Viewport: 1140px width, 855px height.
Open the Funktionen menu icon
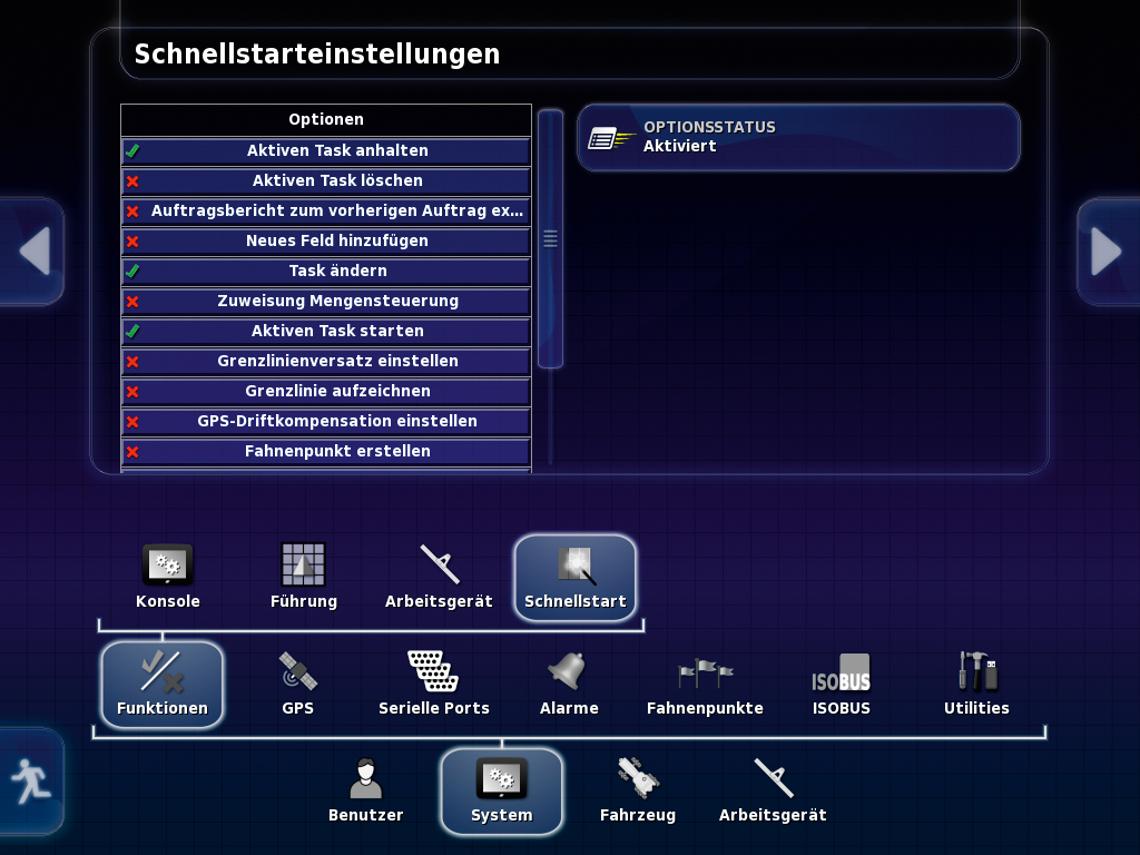click(x=162, y=684)
